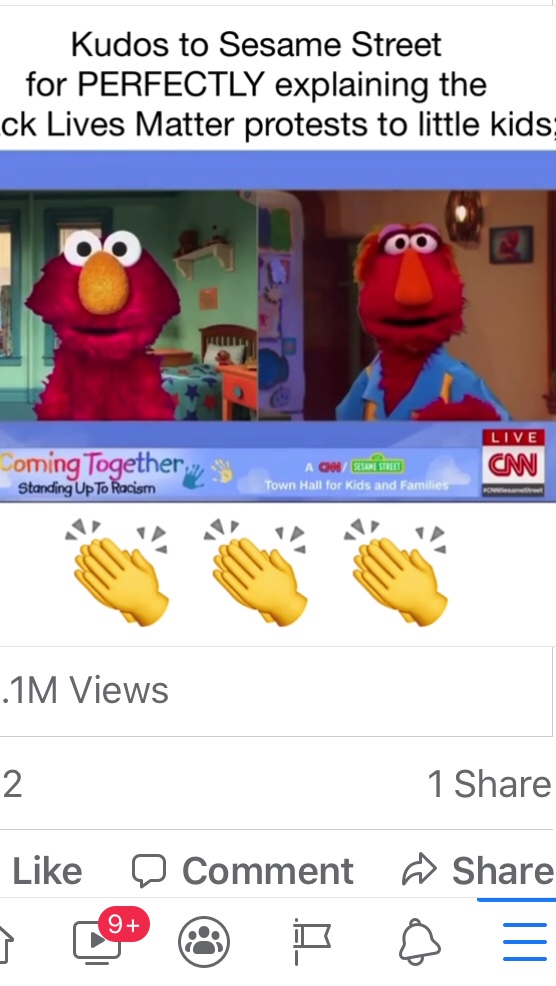Tap the Comment speech bubble icon
This screenshot has height=986, width=556.
148,870
